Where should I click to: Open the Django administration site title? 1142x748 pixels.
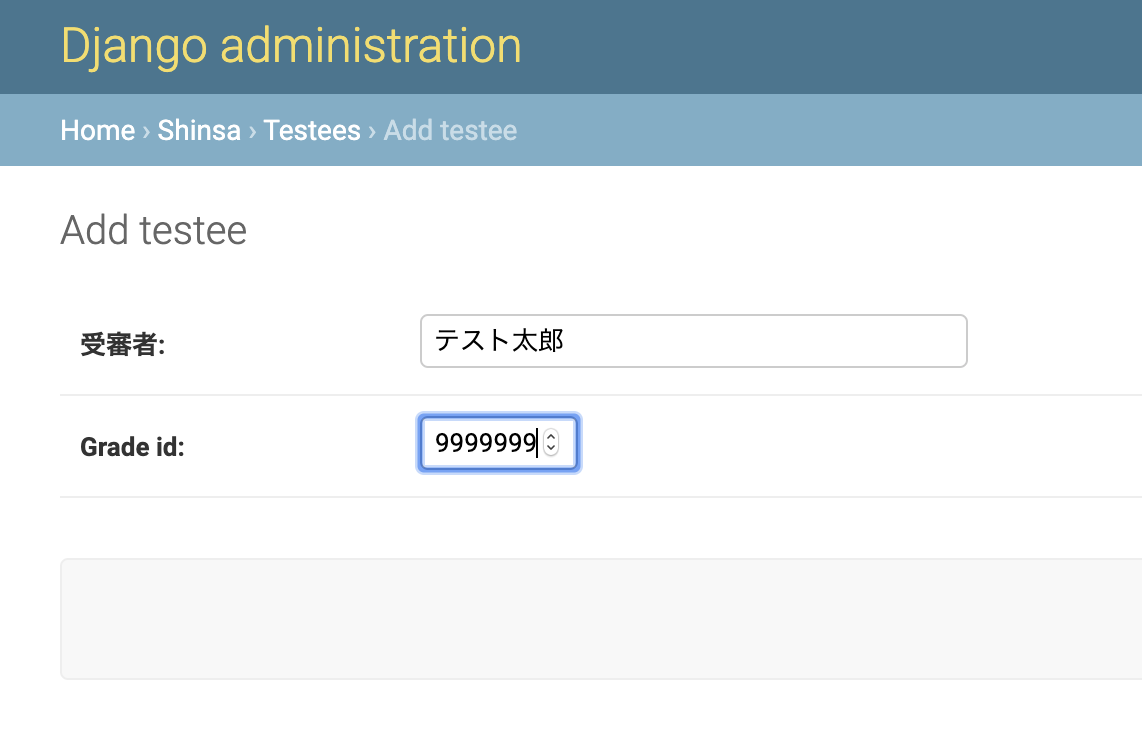pyautogui.click(x=291, y=46)
